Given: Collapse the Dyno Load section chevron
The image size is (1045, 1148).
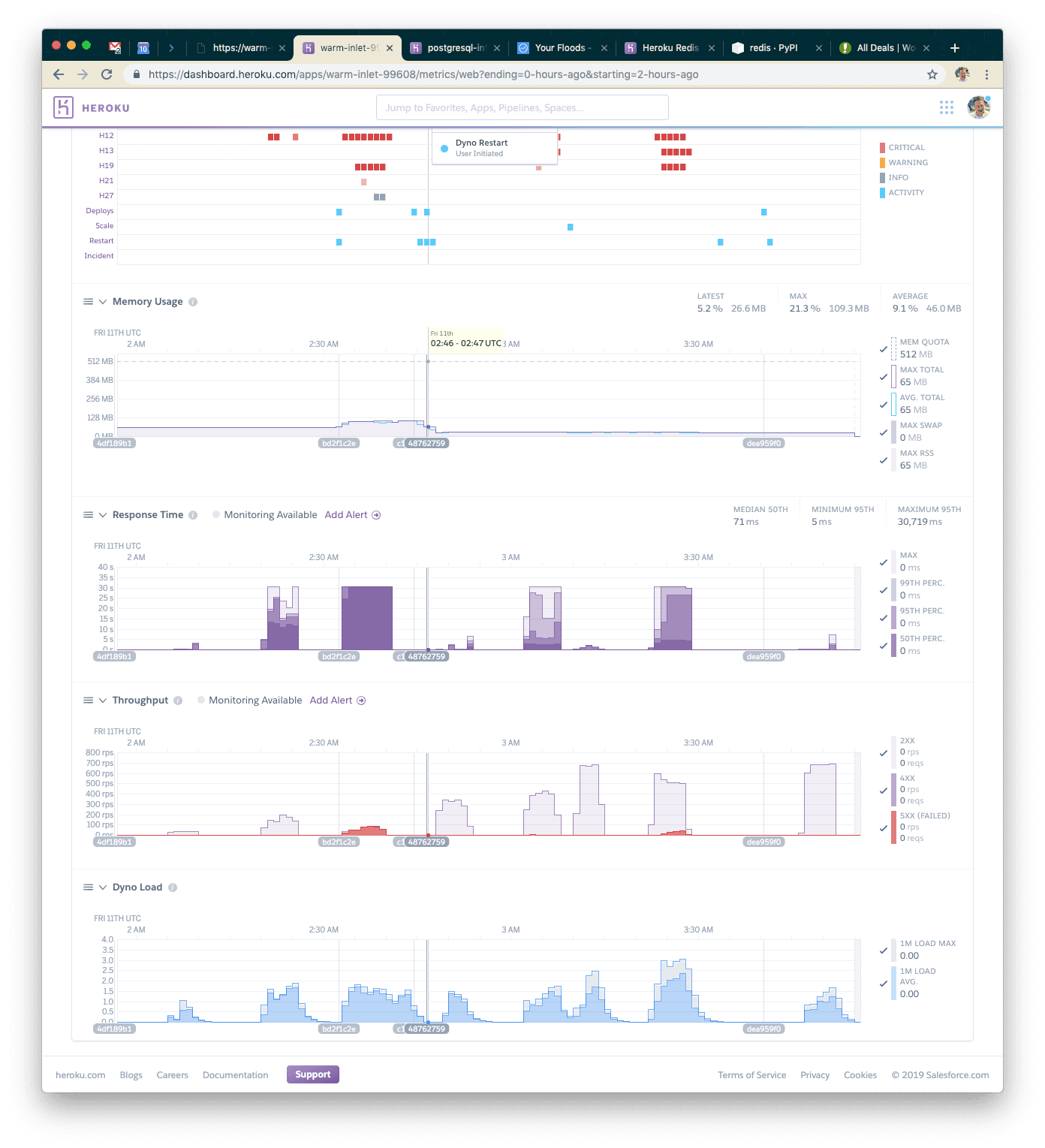Looking at the screenshot, I should (103, 887).
